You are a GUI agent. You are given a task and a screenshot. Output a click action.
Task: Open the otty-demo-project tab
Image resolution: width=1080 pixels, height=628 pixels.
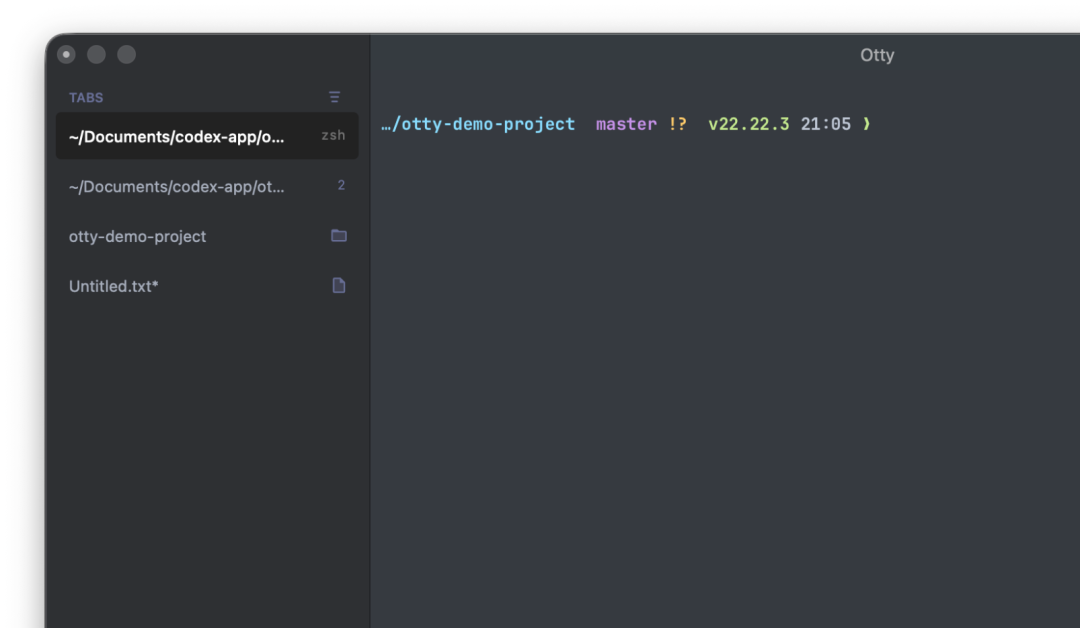point(207,236)
